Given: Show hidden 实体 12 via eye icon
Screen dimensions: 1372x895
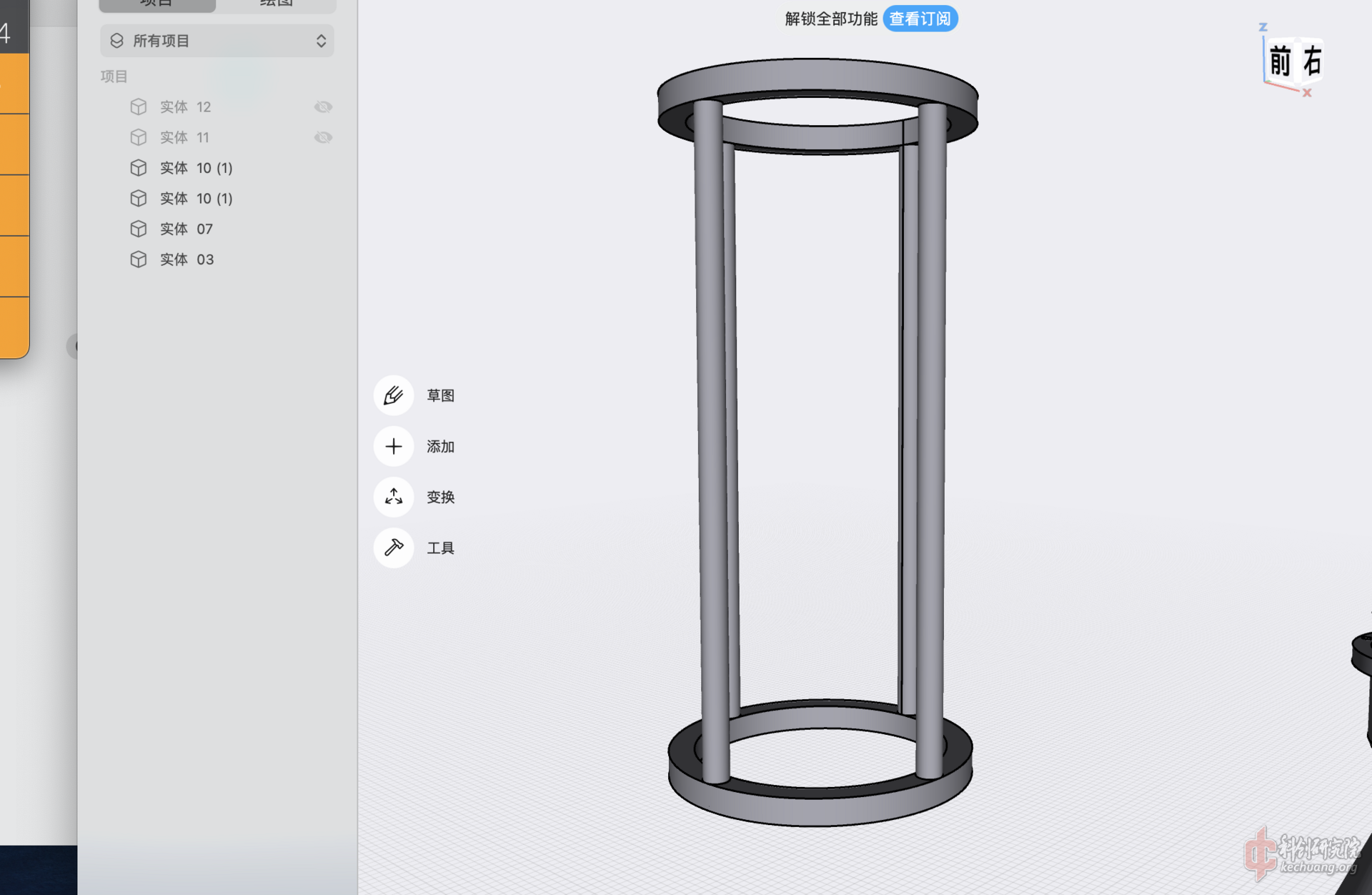Looking at the screenshot, I should pos(323,107).
